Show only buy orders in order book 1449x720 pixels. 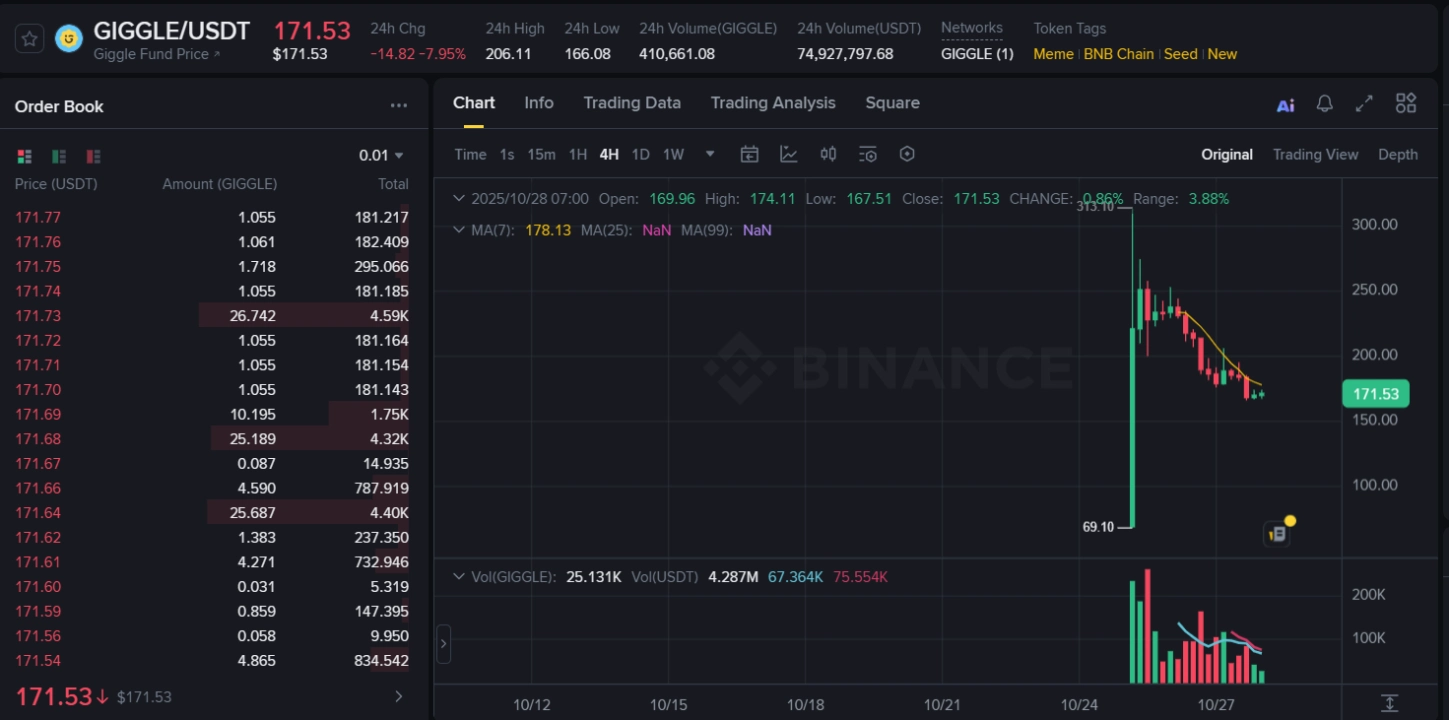click(59, 156)
